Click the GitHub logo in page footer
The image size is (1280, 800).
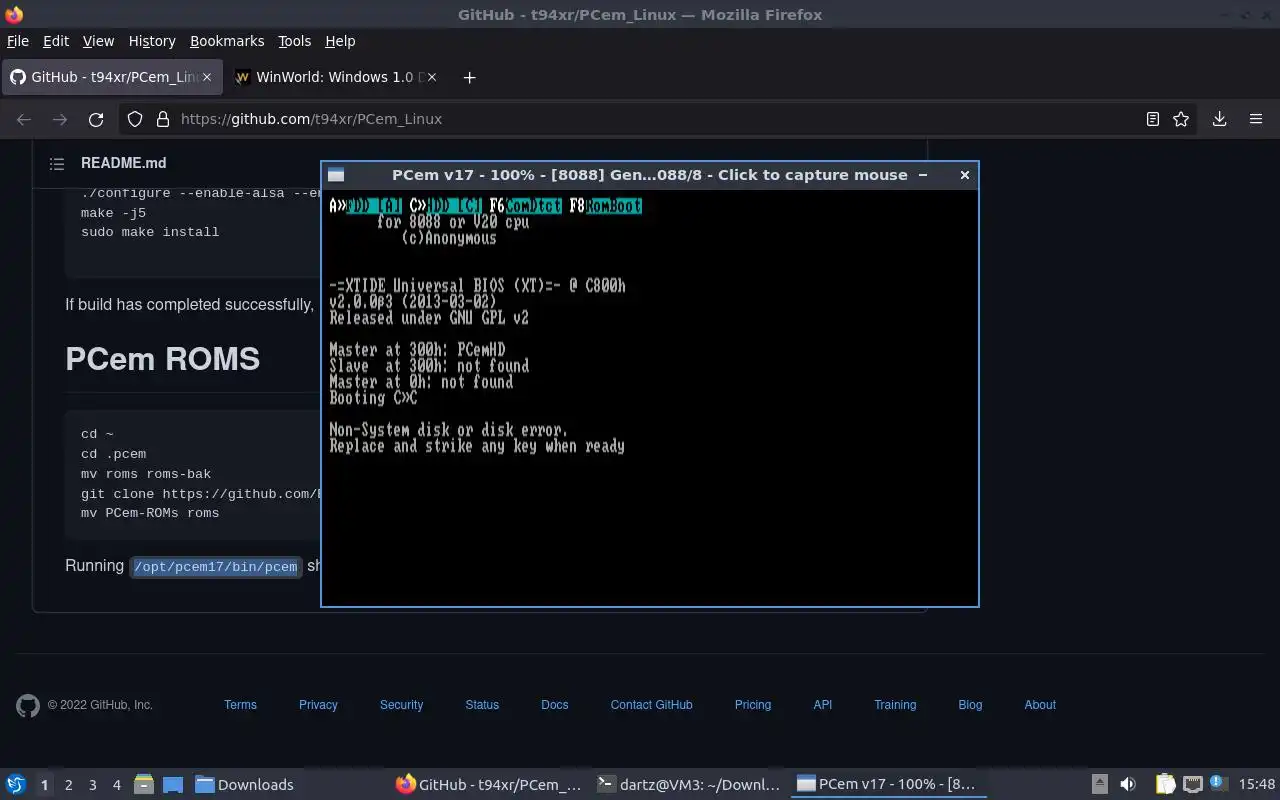(x=28, y=705)
